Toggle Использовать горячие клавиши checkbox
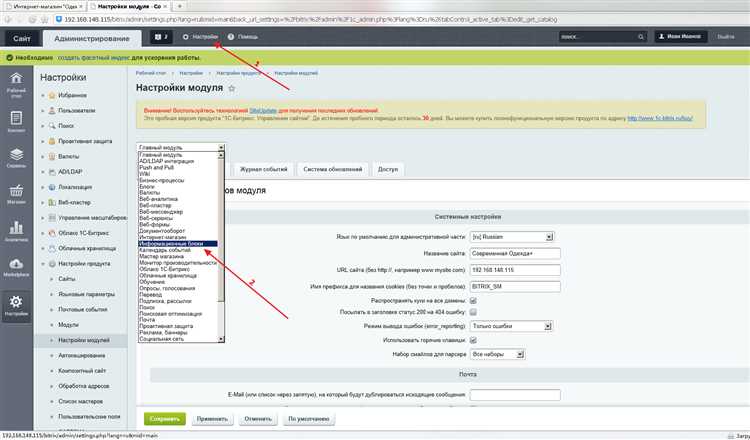The image size is (750, 440). [x=473, y=340]
